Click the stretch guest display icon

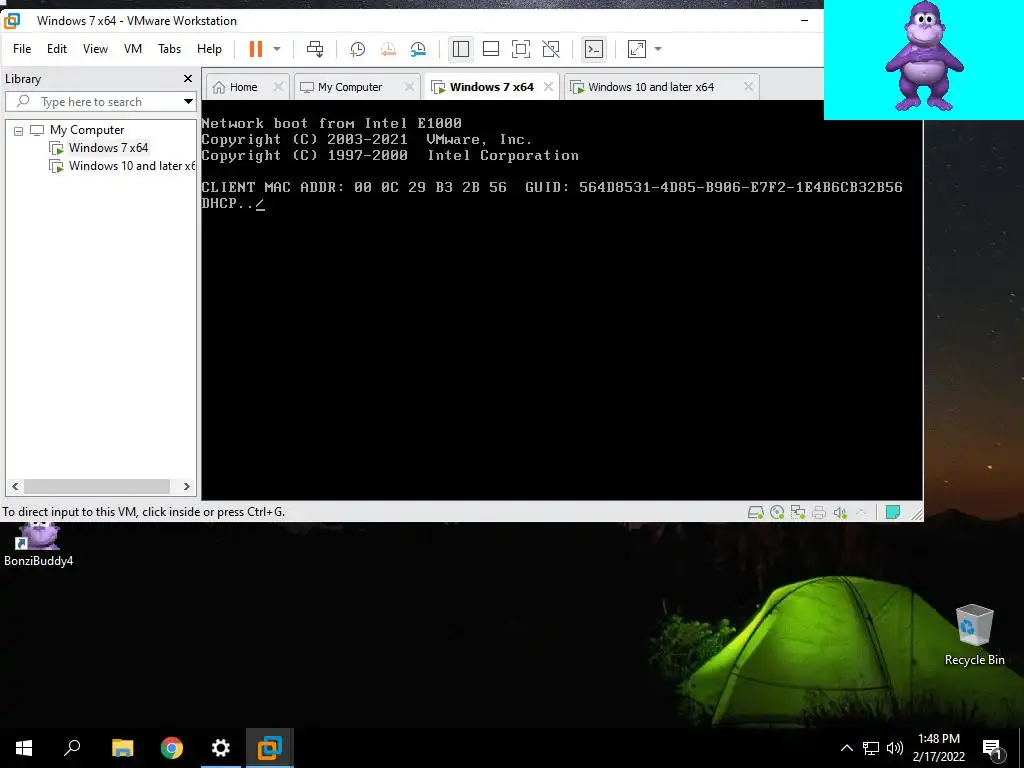tap(636, 49)
